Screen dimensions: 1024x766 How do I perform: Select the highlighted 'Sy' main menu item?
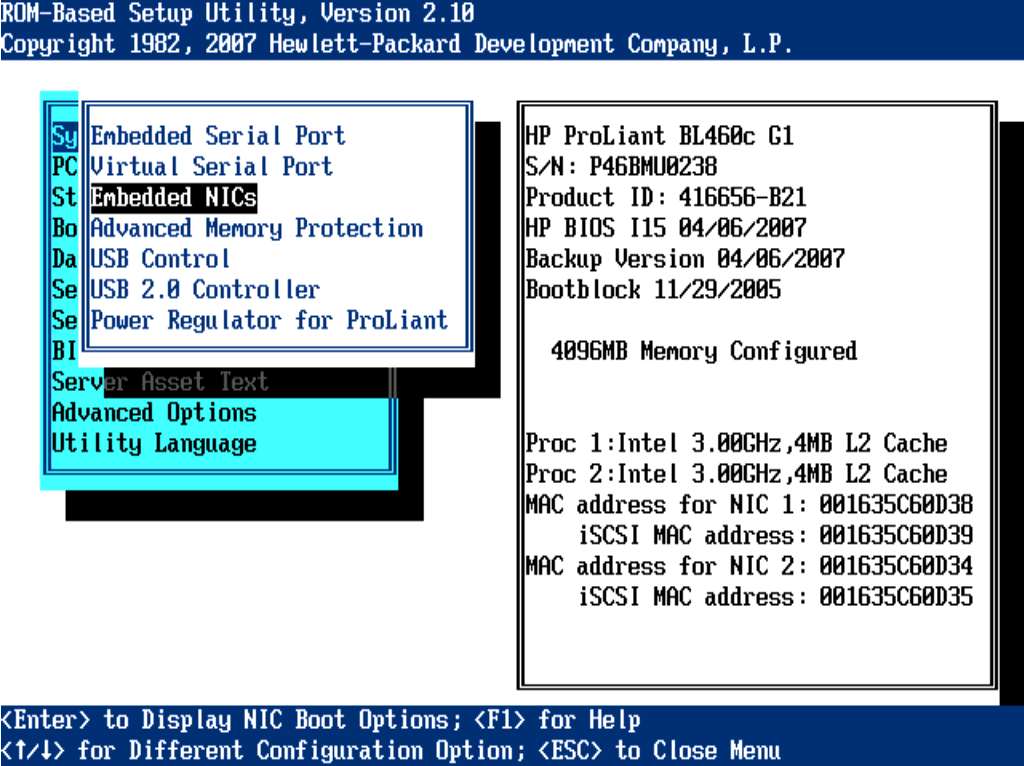(x=65, y=136)
